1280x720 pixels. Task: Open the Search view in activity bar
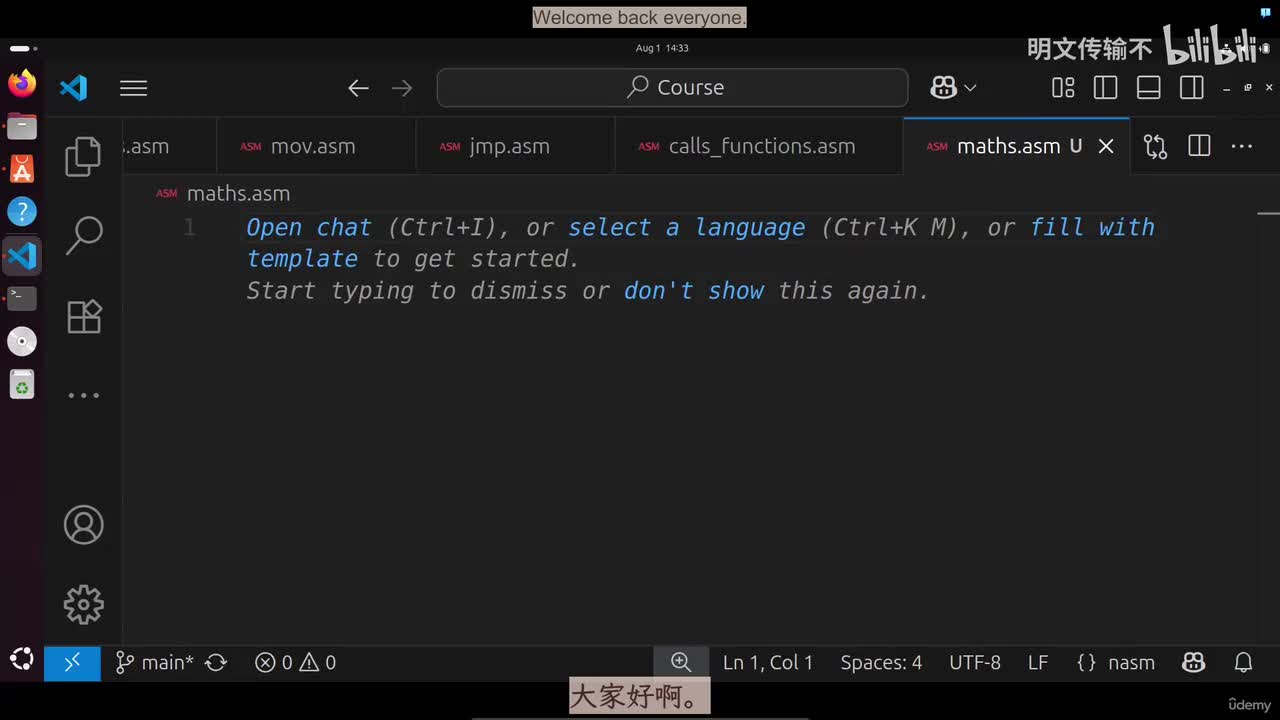click(83, 236)
